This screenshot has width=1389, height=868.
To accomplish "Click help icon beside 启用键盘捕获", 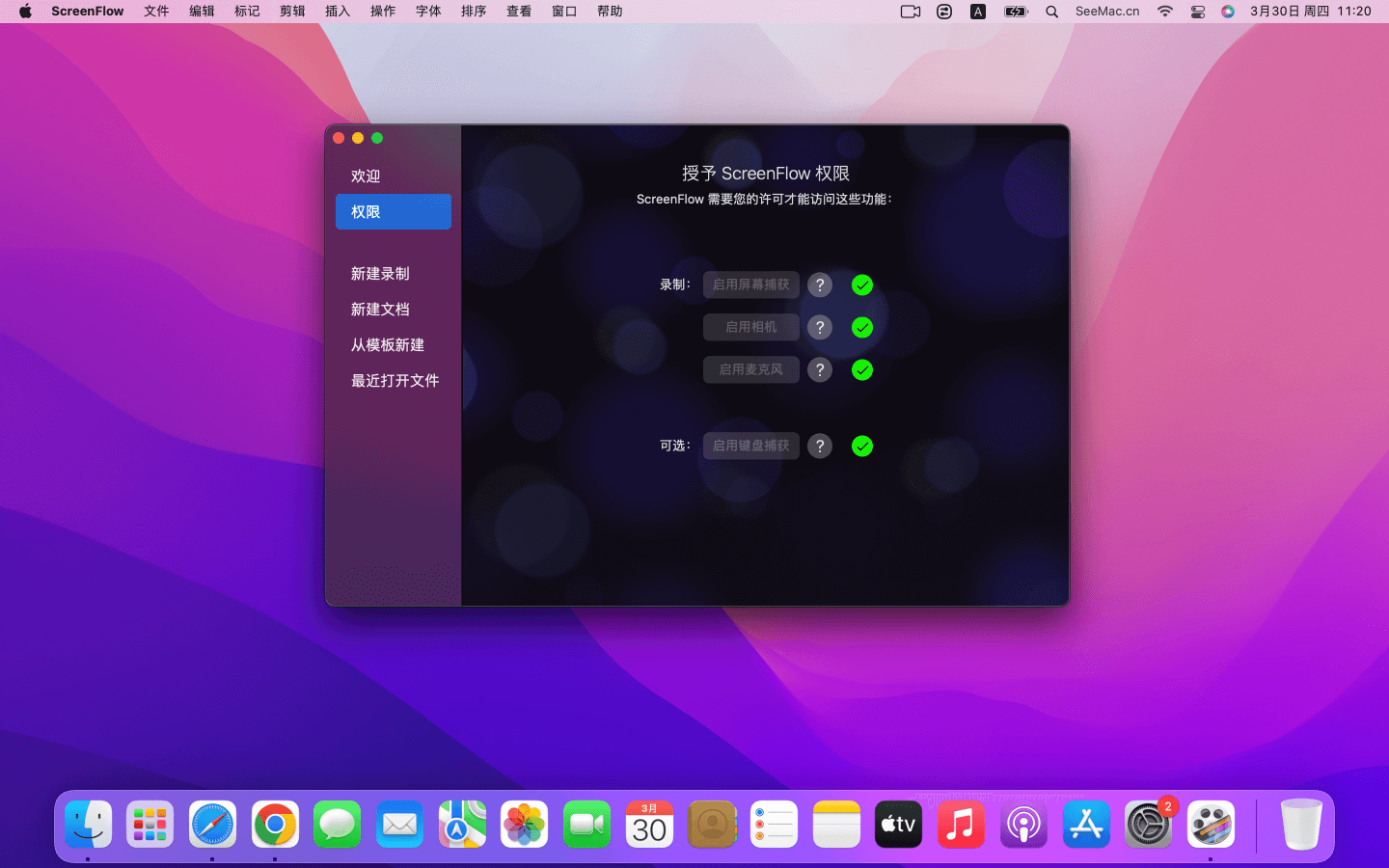I will [x=820, y=447].
